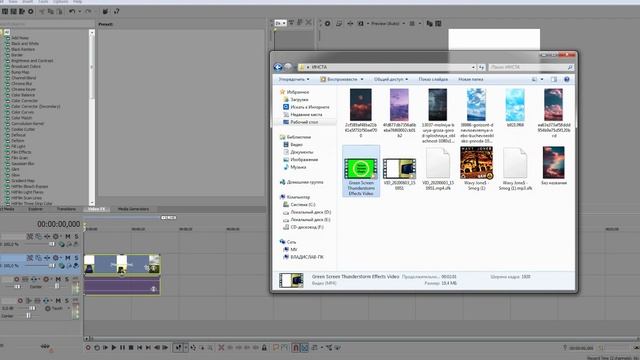
Task: Click the Explorer search field
Action: click(x=531, y=67)
